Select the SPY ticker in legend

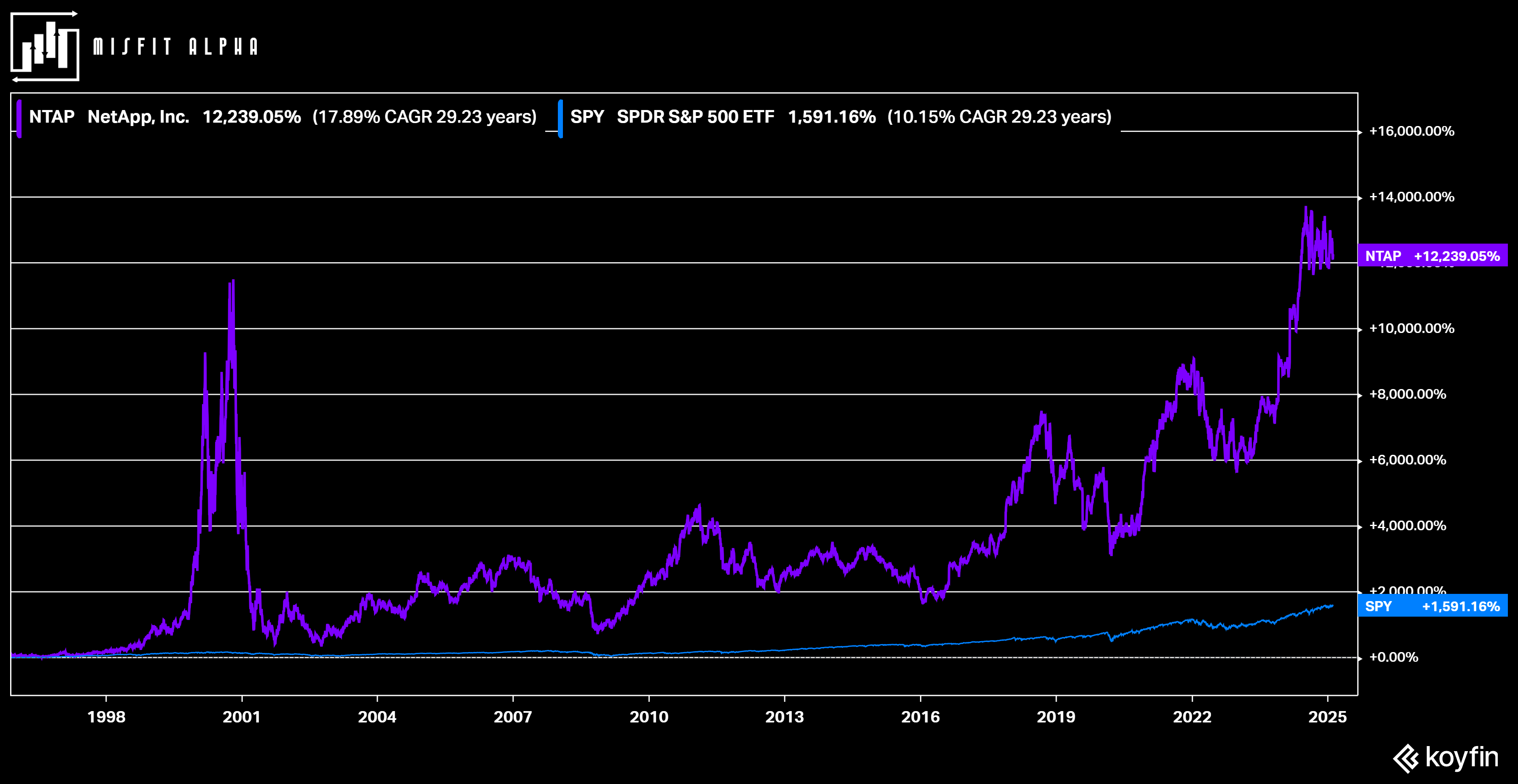click(x=587, y=117)
